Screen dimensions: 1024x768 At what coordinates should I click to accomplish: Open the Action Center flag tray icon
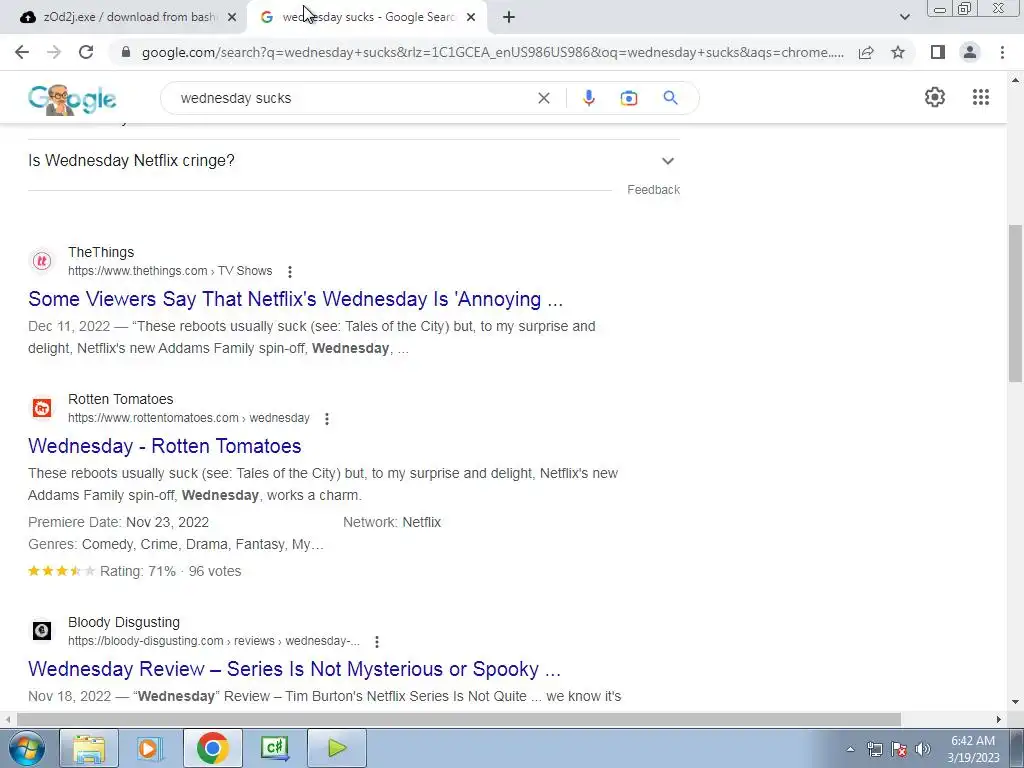899,749
